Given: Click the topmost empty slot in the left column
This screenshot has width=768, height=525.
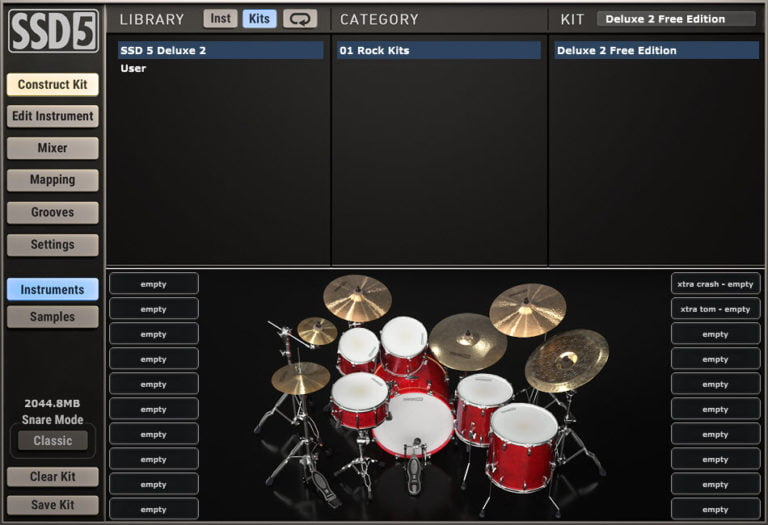Looking at the screenshot, I should pos(154,284).
